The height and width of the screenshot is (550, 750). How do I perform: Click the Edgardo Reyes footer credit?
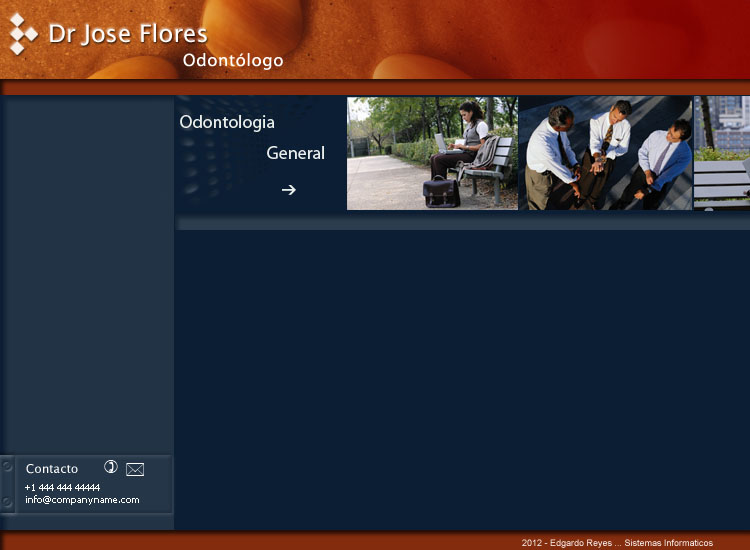tap(617, 543)
